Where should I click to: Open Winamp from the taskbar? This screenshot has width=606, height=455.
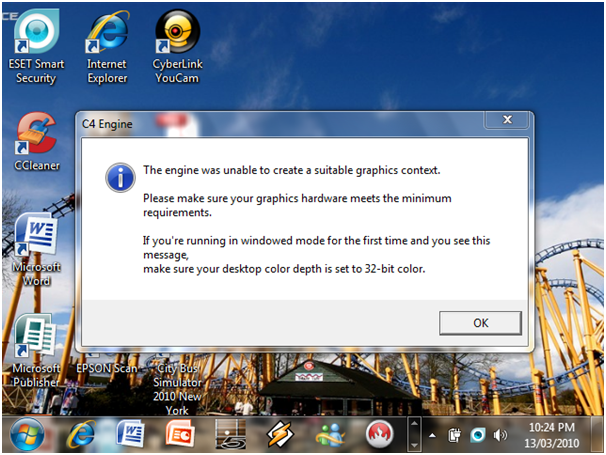pyautogui.click(x=280, y=434)
